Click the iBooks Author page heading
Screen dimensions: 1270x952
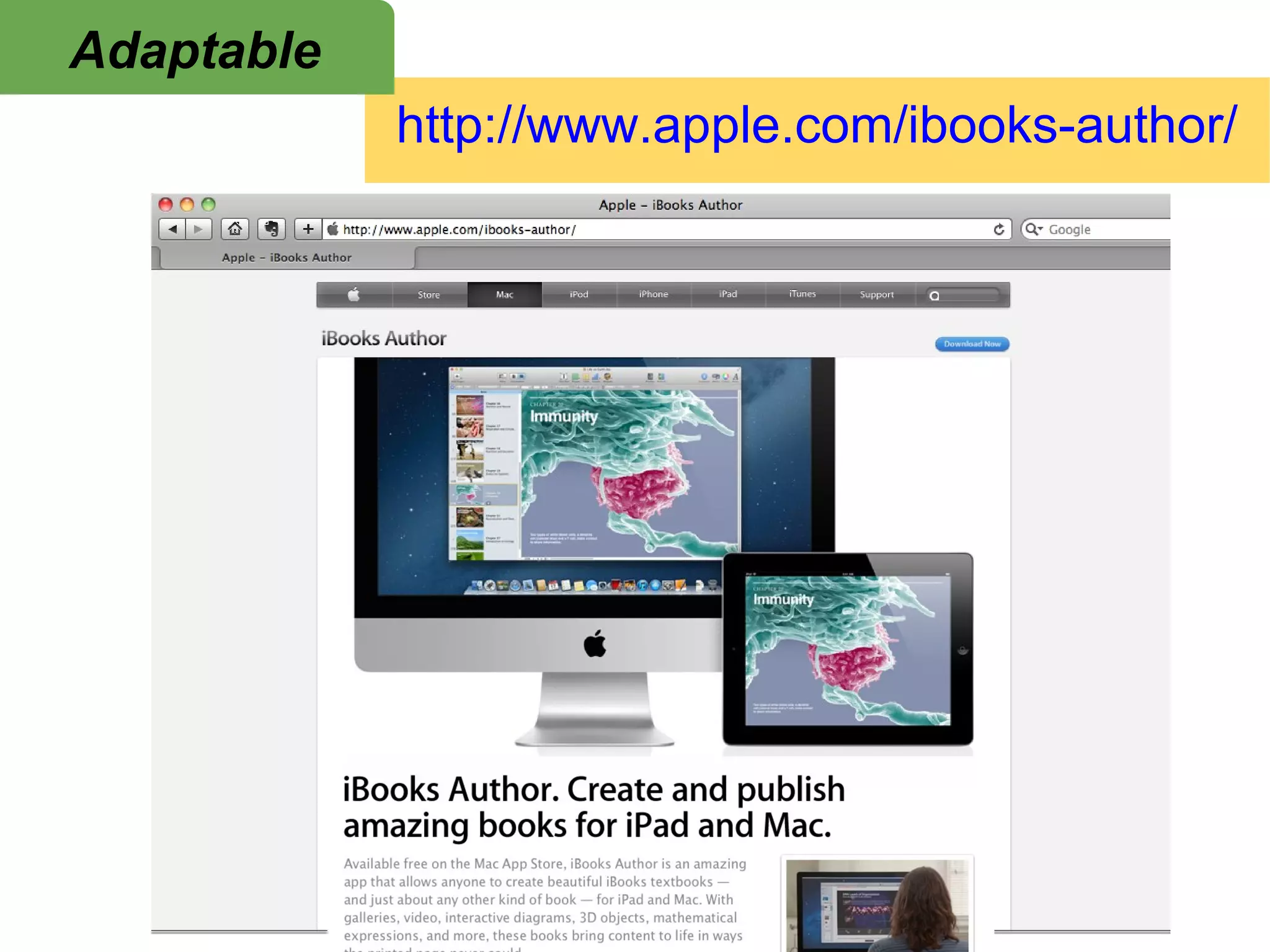click(384, 338)
